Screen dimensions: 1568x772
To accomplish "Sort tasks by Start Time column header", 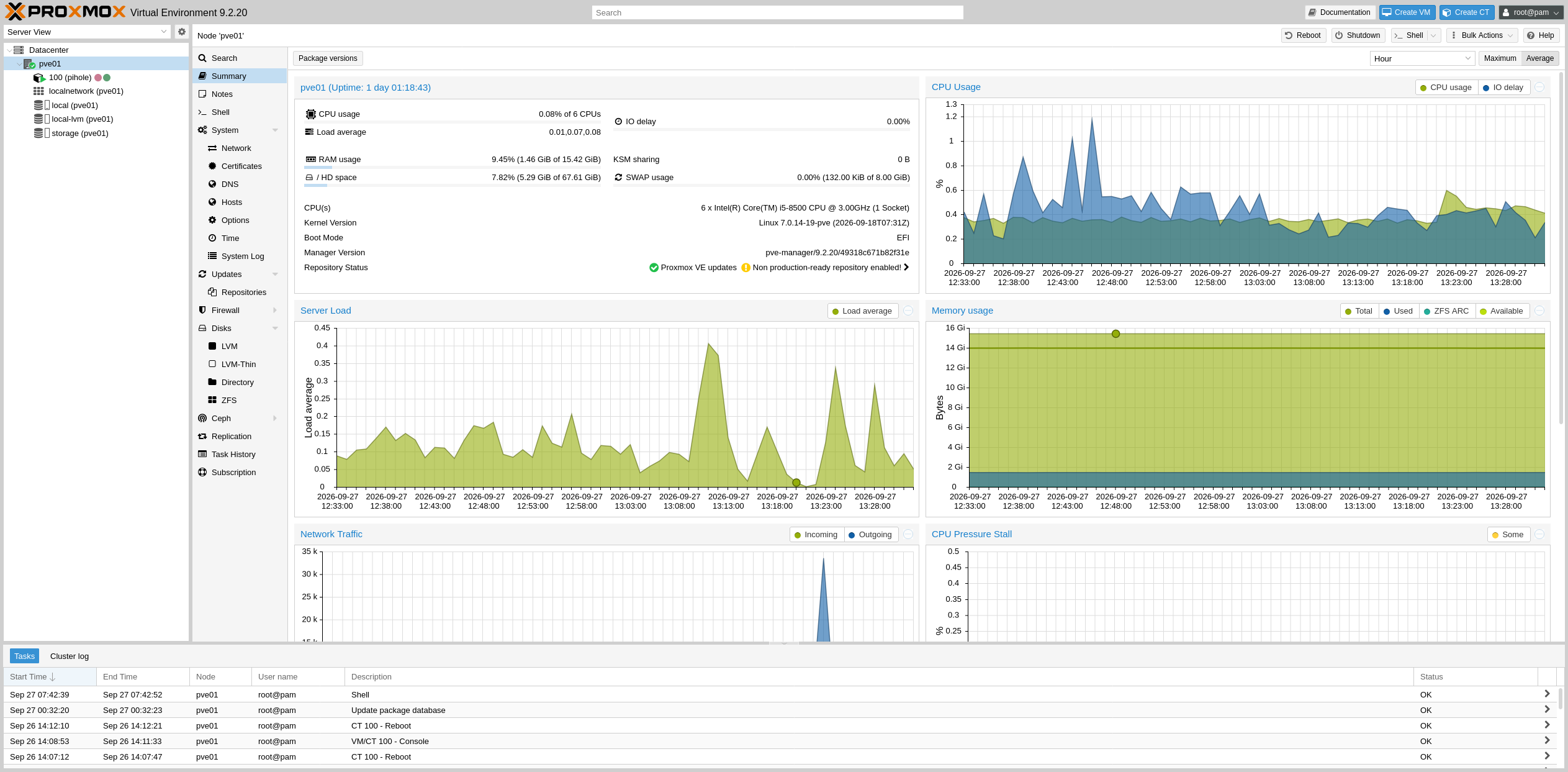I will click(50, 677).
